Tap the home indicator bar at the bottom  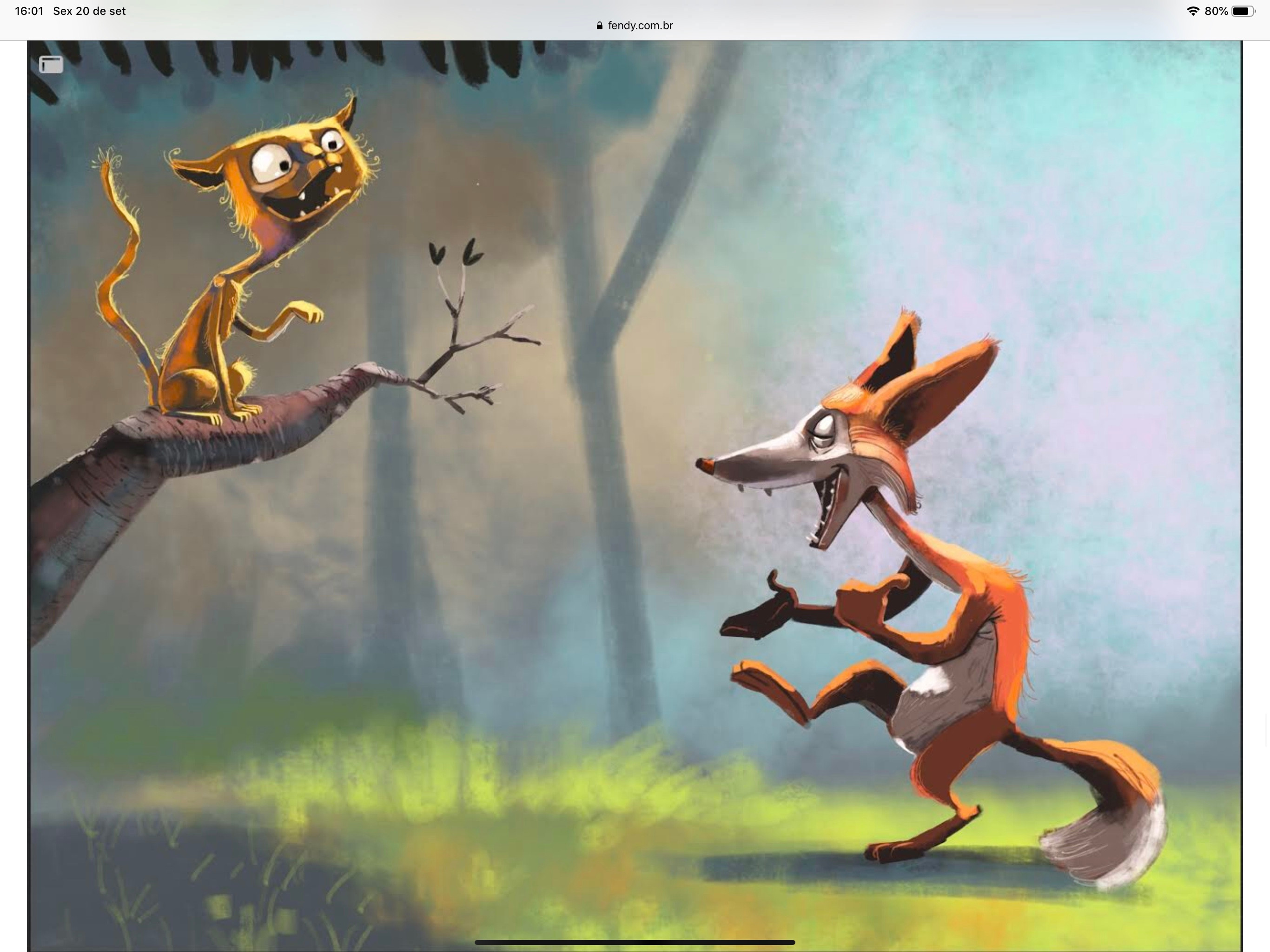tap(635, 942)
